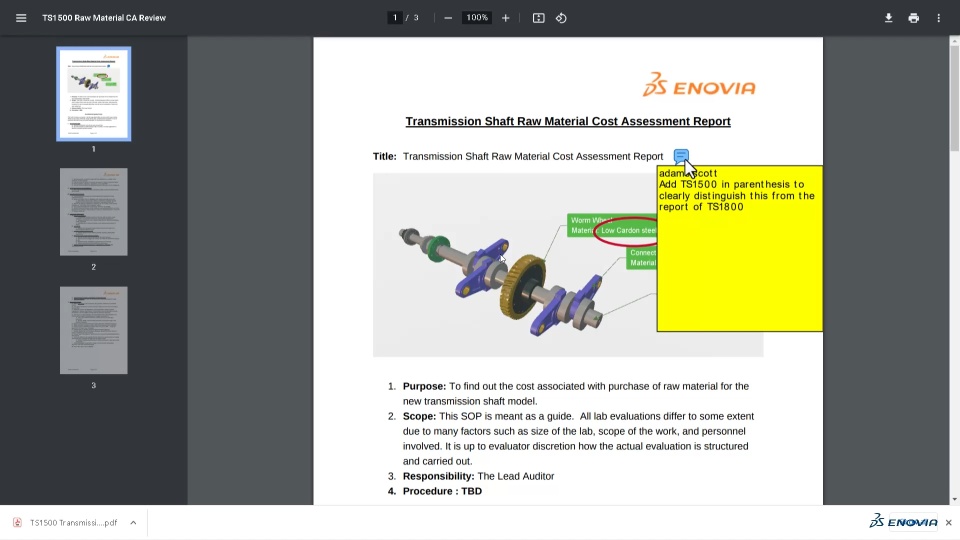Select page 2 thumbnail
960x540 pixels.
tap(94, 212)
